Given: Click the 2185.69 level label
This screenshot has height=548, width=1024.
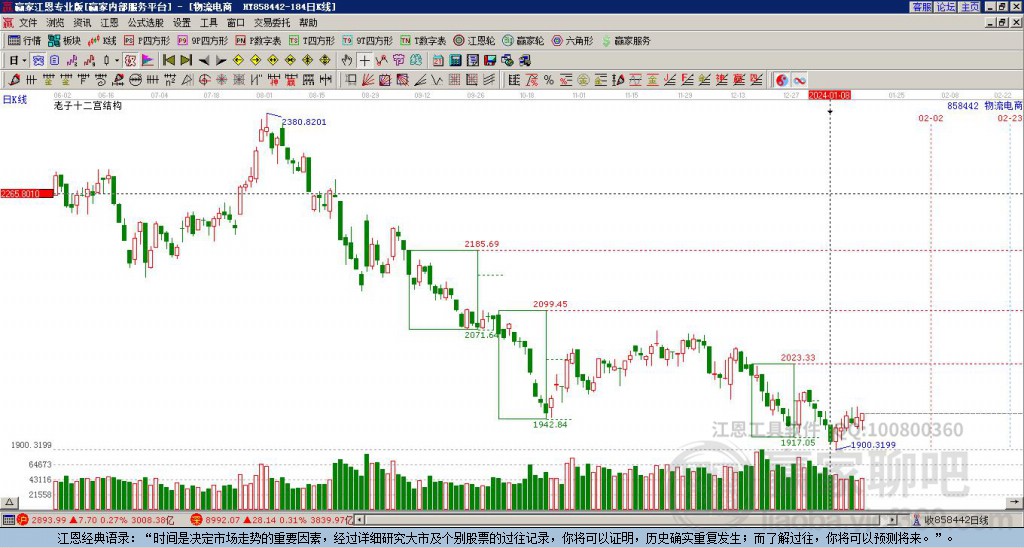Looking at the screenshot, I should click(x=482, y=244).
